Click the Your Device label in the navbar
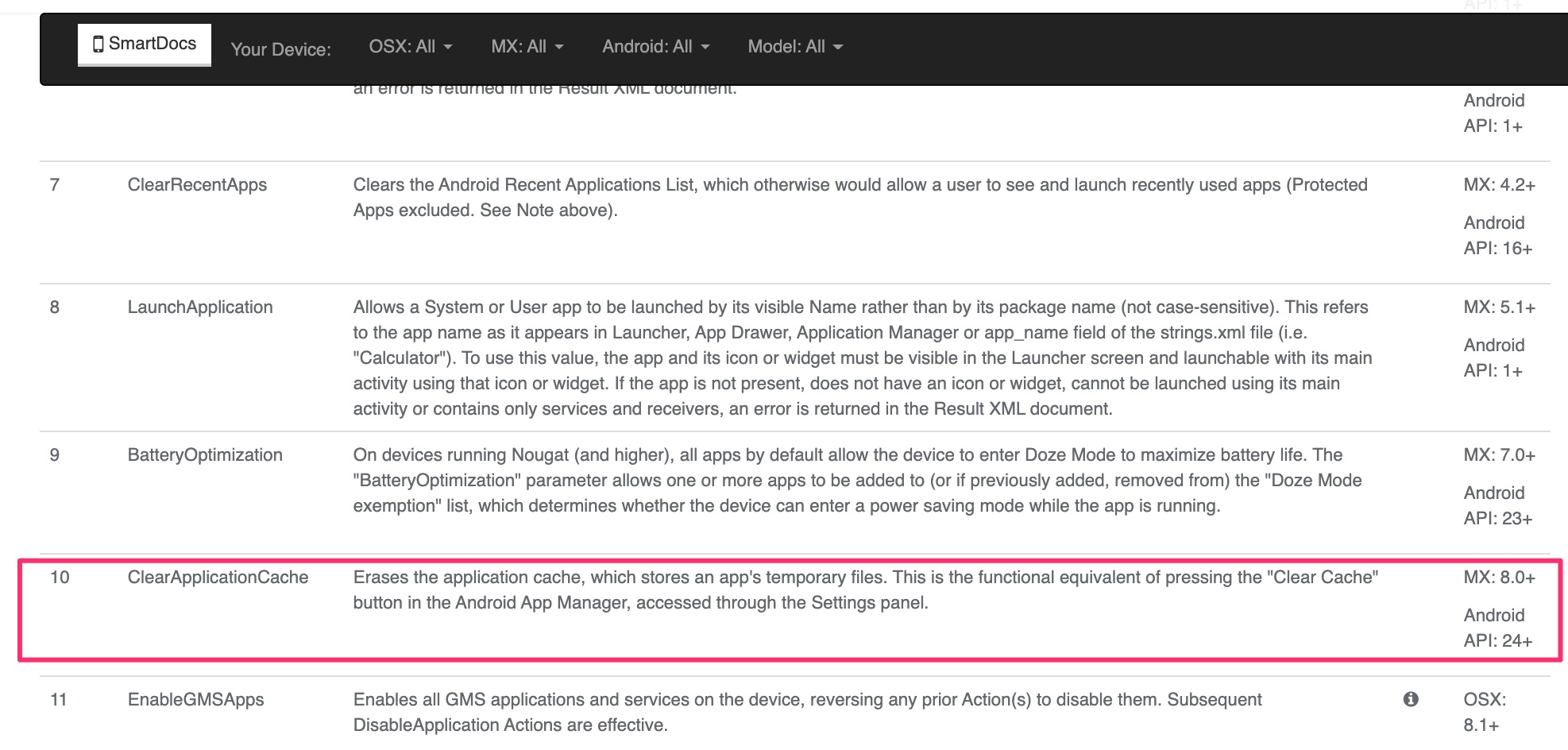 [280, 49]
